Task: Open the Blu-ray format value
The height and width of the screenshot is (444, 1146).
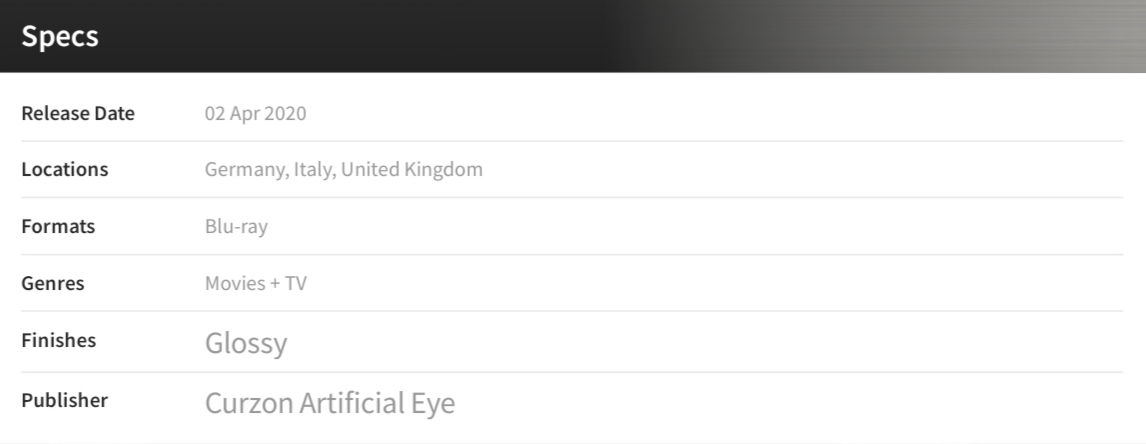Action: (x=236, y=227)
